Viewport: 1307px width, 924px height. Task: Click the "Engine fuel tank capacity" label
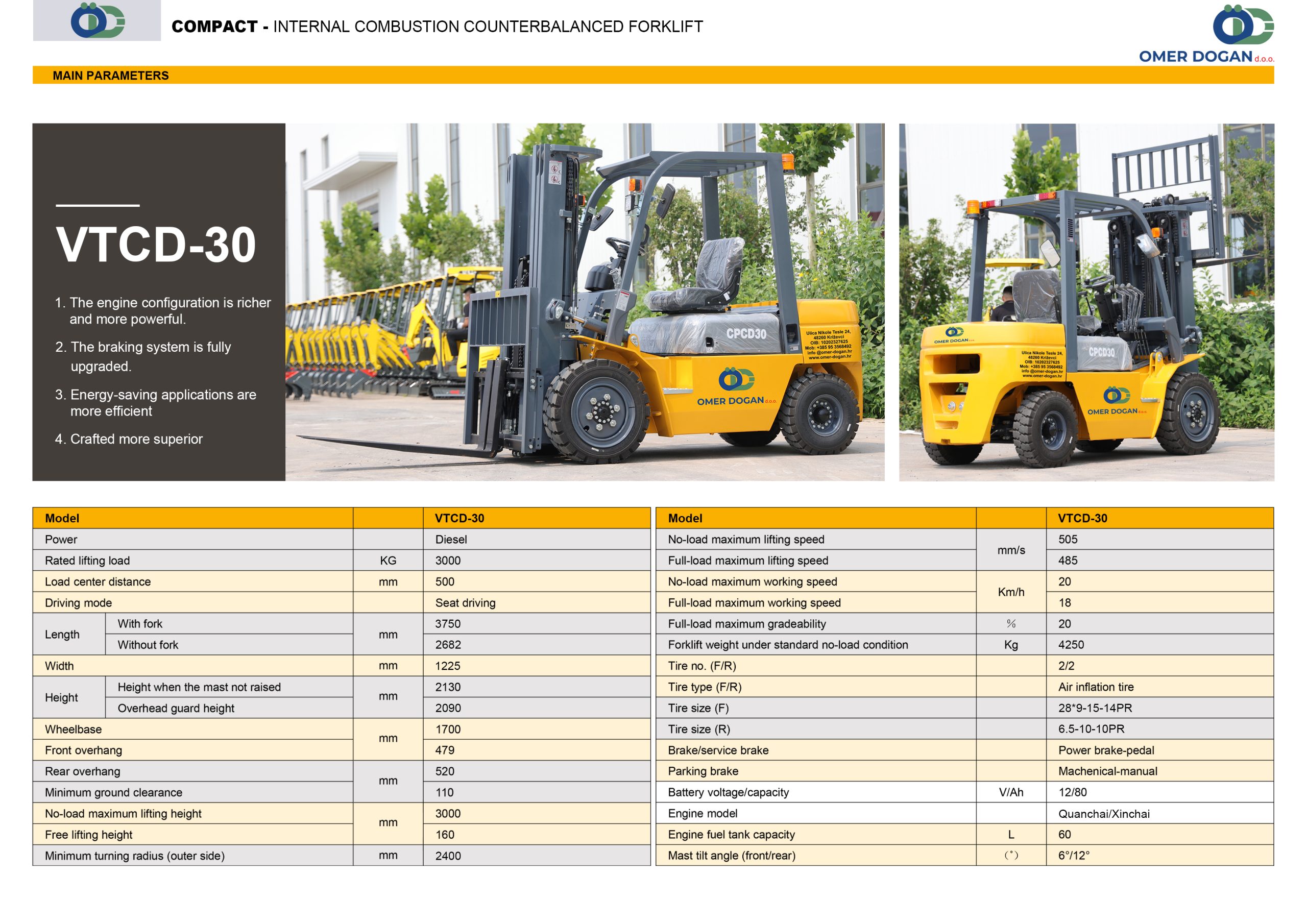732,834
